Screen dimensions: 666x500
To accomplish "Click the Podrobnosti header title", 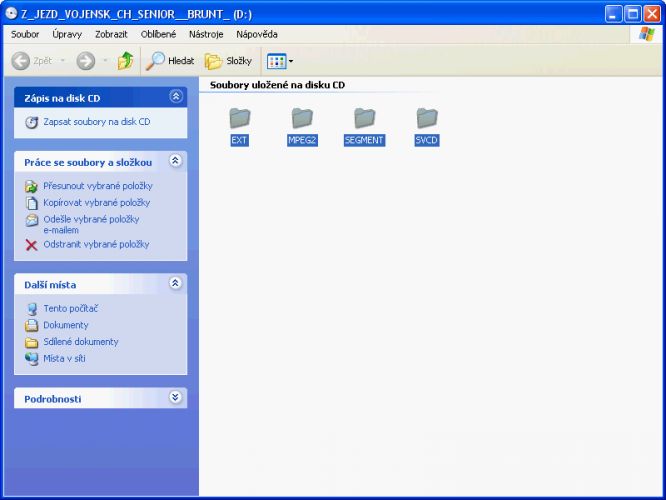I will pos(53,399).
